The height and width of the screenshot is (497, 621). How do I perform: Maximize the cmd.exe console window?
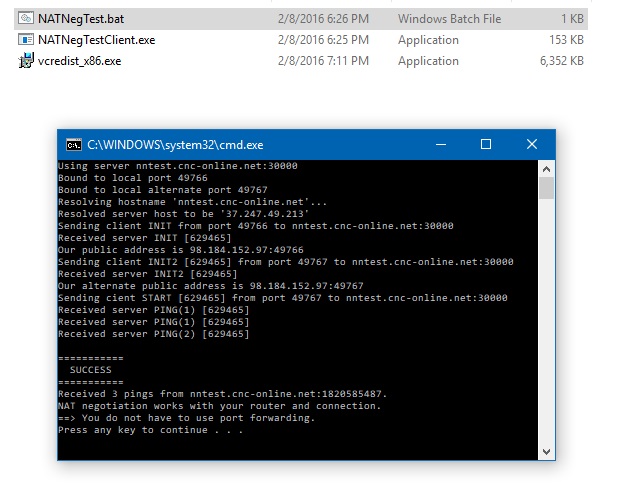[x=486, y=144]
